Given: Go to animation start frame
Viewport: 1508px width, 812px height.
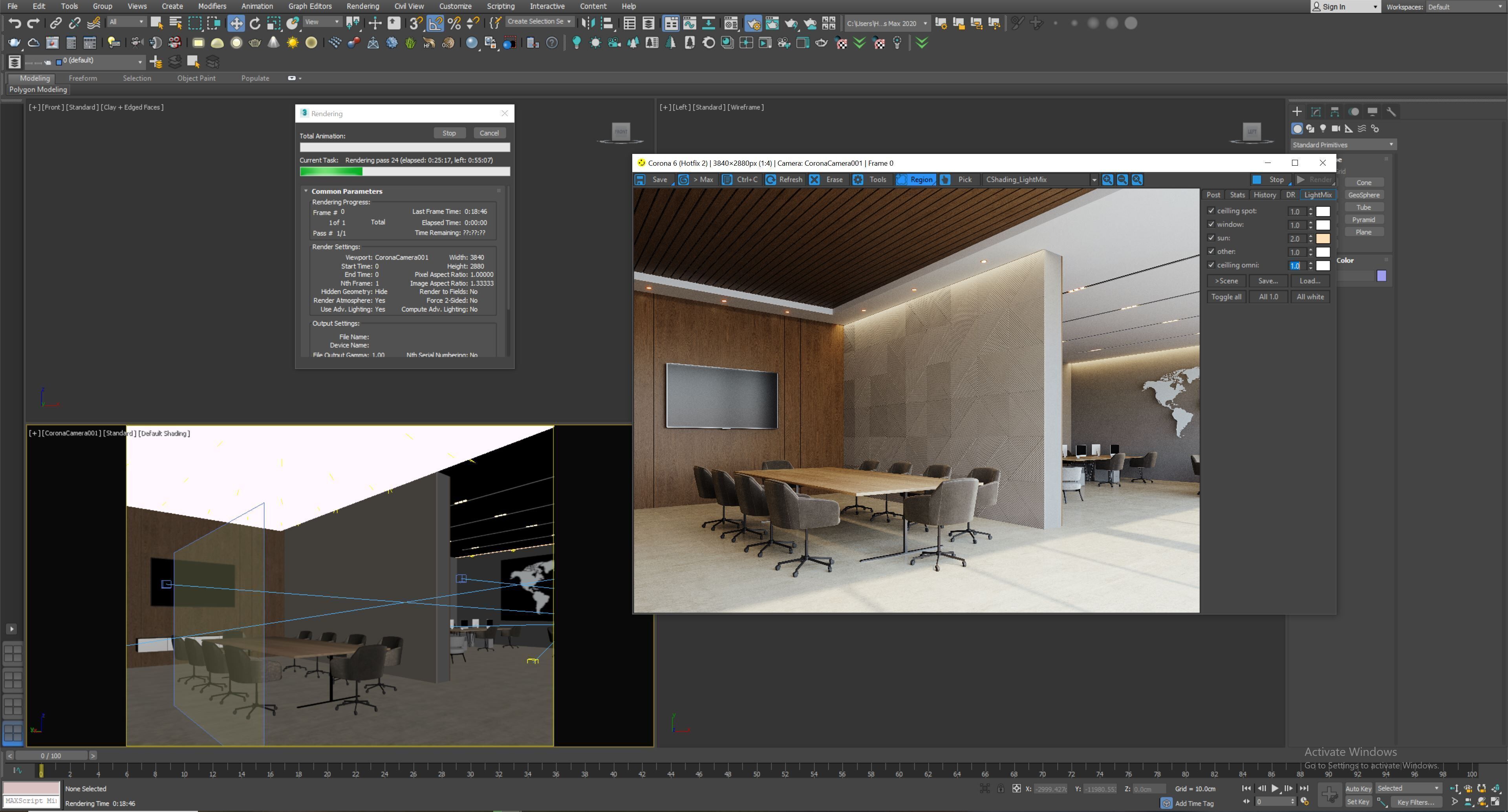Looking at the screenshot, I should (x=1246, y=788).
